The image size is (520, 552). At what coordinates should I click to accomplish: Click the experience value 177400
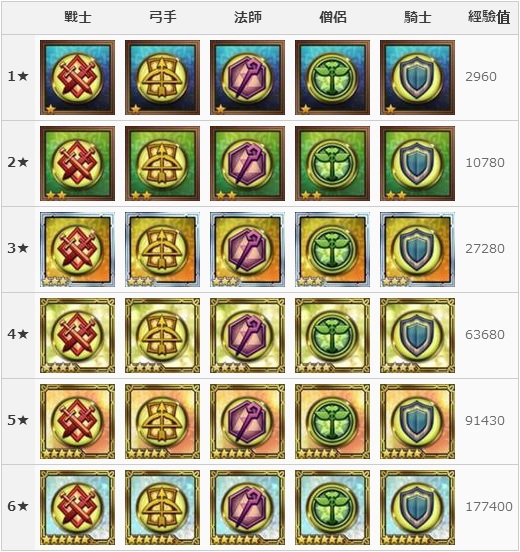click(x=489, y=507)
